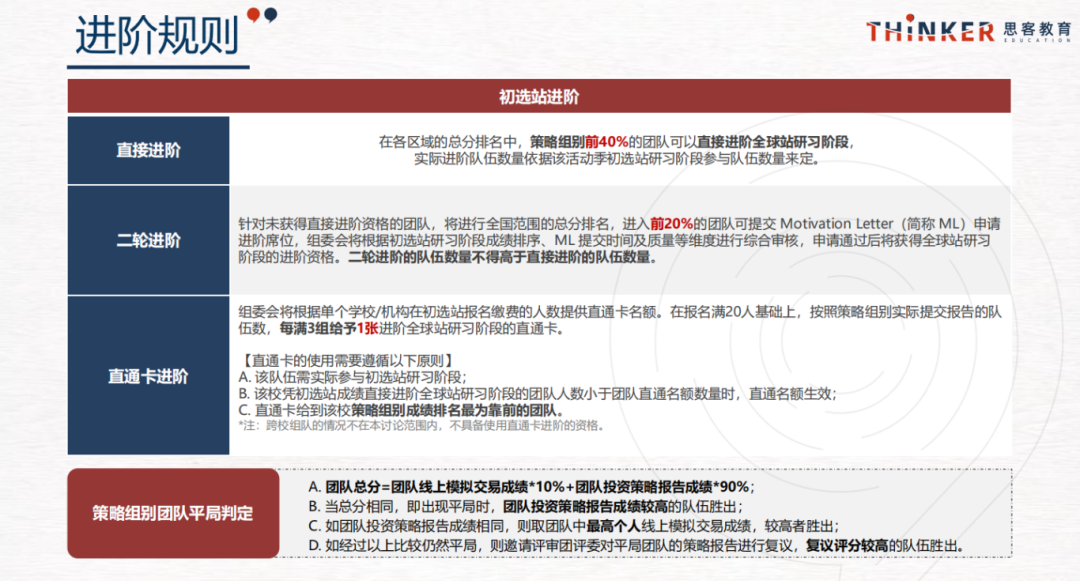1080x581 pixels.
Task: Click the red 前40% text
Action: pyautogui.click(x=606, y=142)
